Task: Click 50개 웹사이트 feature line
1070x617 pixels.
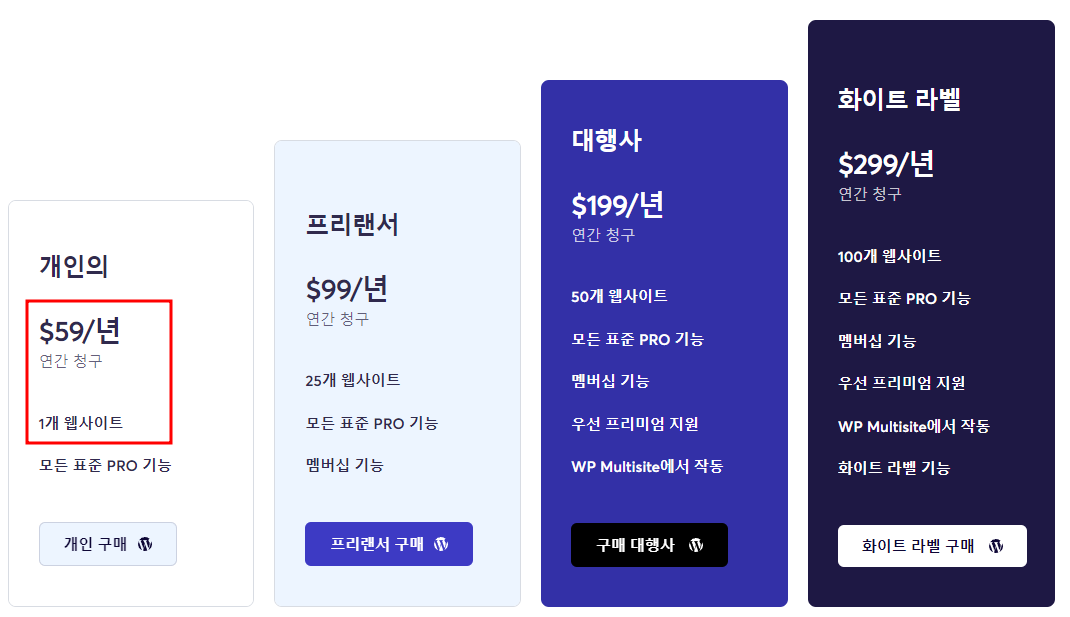Action: [620, 296]
